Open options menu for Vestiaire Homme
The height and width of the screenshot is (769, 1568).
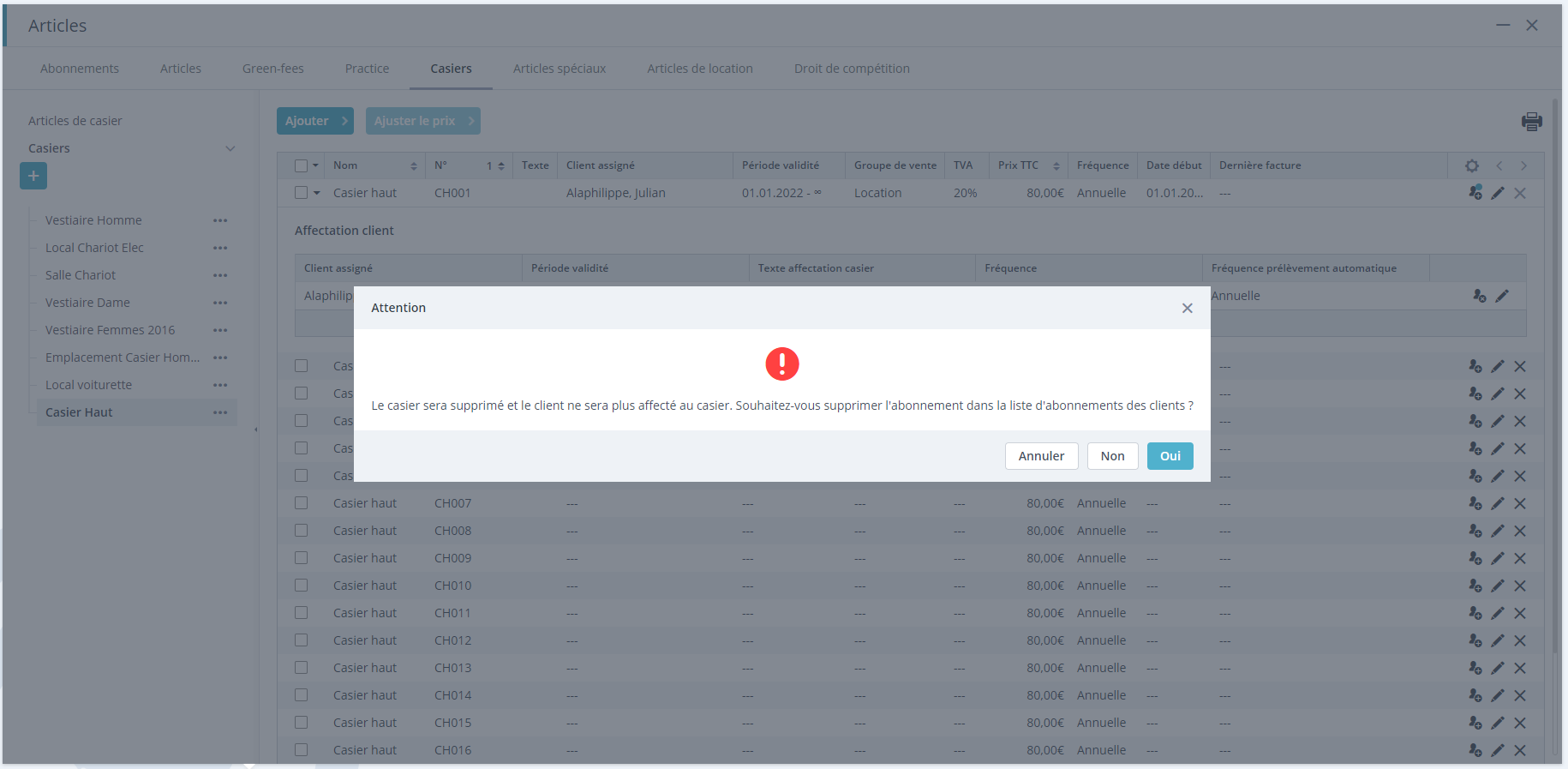point(220,220)
